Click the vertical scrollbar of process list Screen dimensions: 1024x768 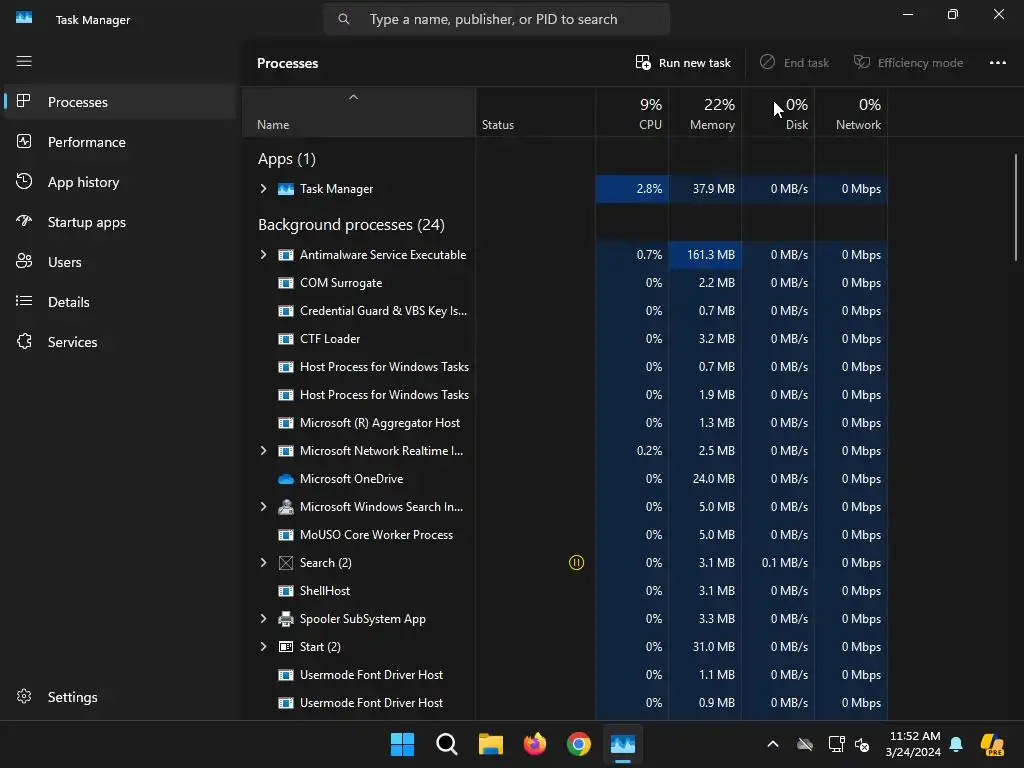pos(1016,208)
